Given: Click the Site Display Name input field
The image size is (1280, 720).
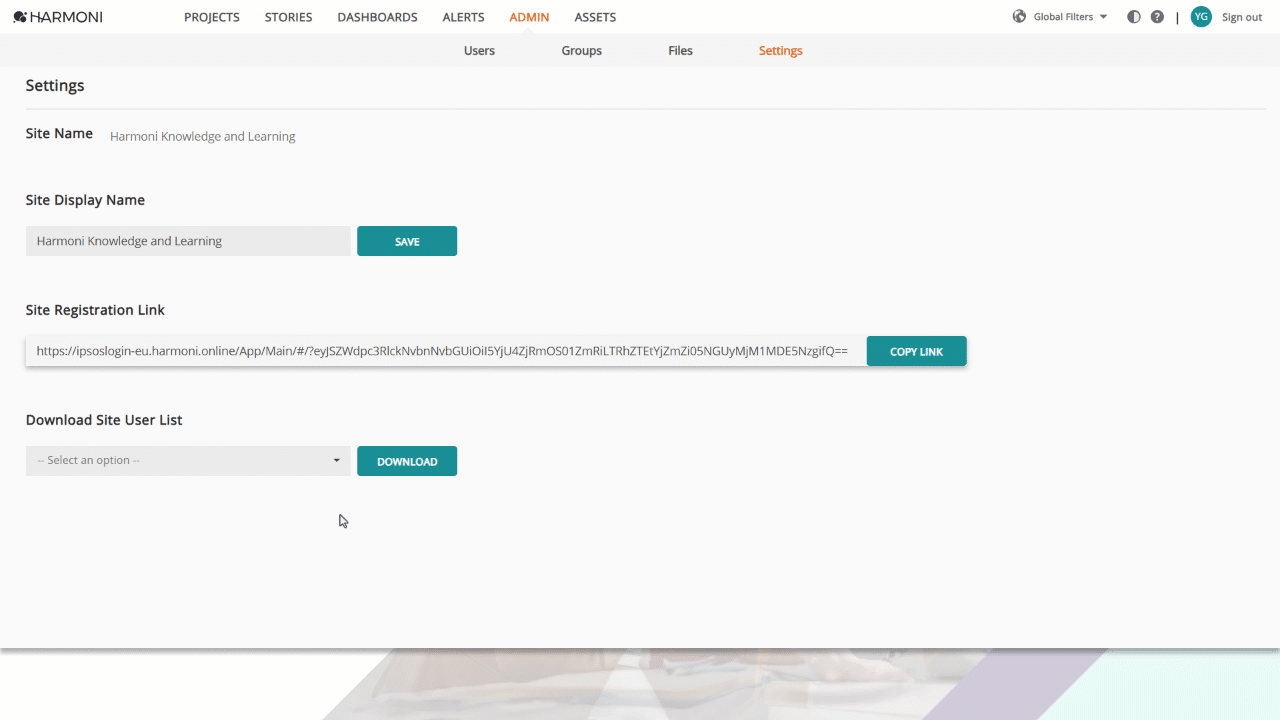Looking at the screenshot, I should pos(188,241).
